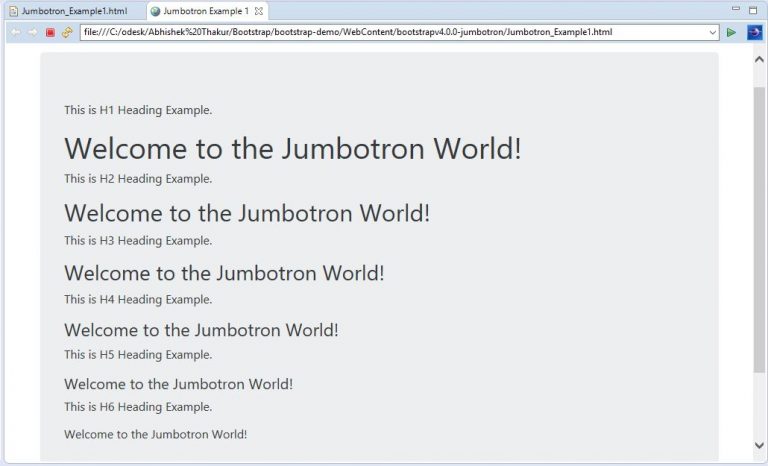Screen dimensions: 768x466
Task: Maximize the editor view pane
Action: (x=753, y=10)
